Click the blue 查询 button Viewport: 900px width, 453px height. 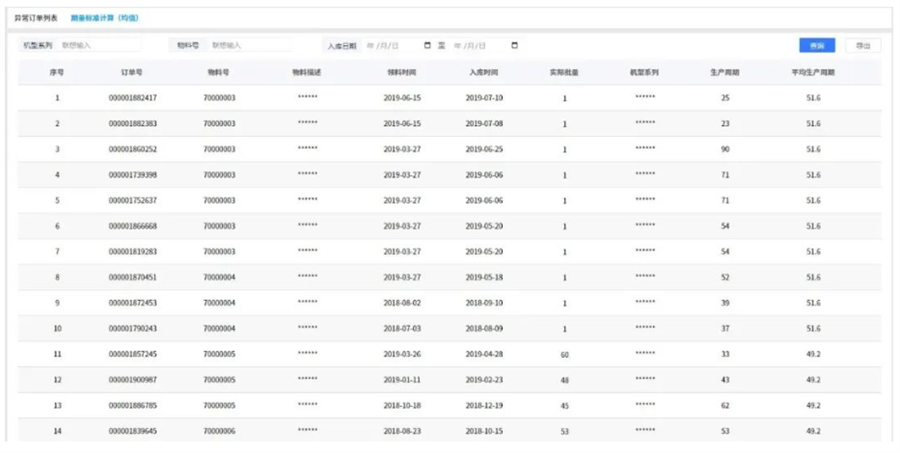click(817, 45)
